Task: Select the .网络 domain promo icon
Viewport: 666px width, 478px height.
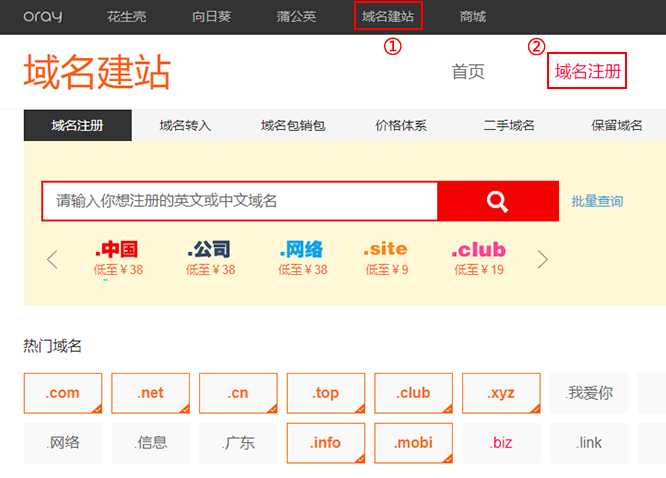Action: tap(301, 250)
